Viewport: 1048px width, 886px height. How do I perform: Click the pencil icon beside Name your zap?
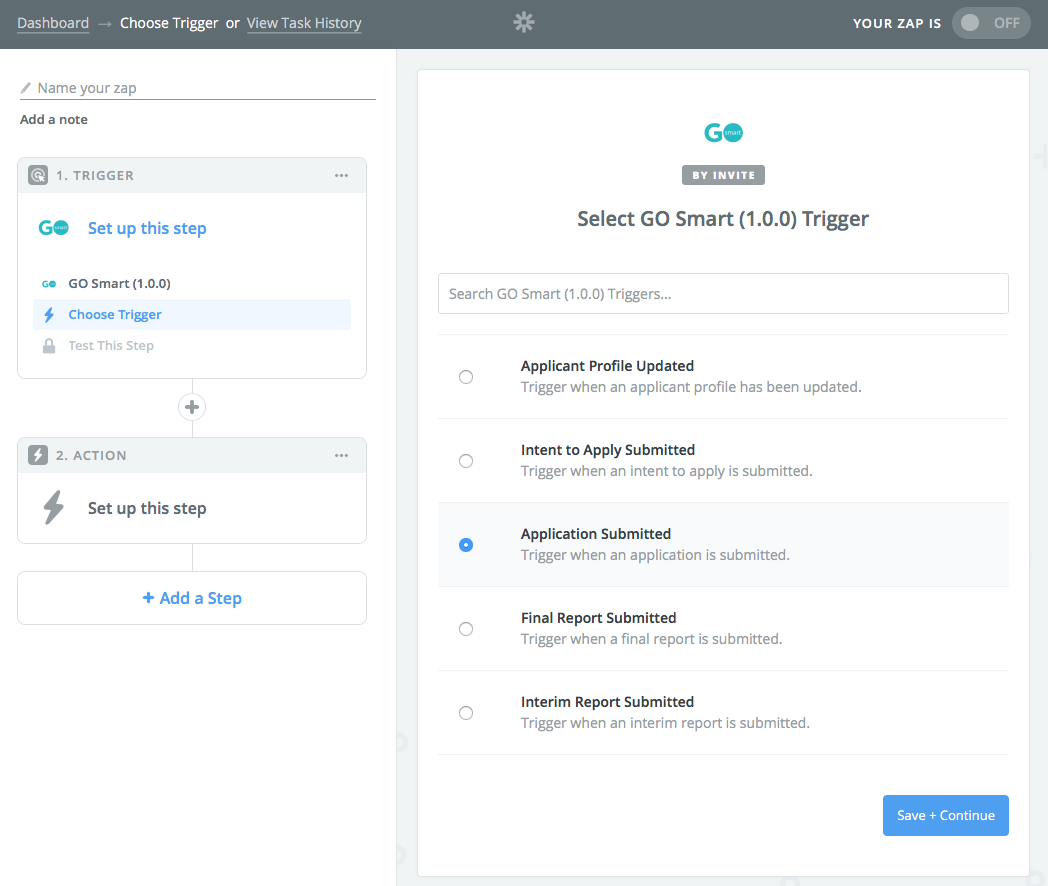coord(26,88)
